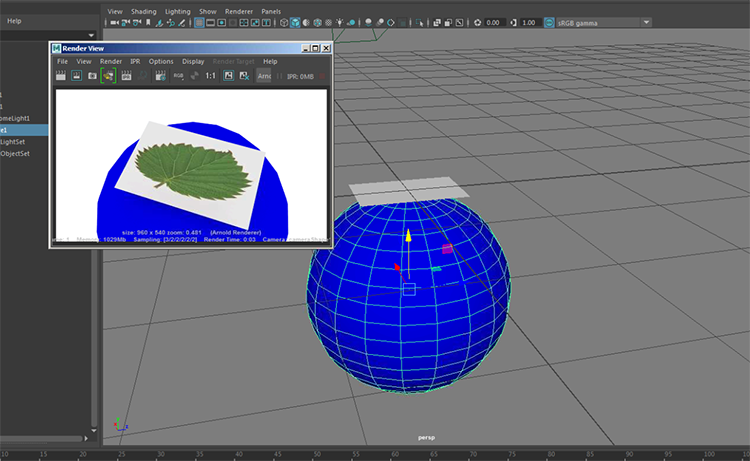The height and width of the screenshot is (461, 750).
Task: Toggle the RGB channels display button
Action: pyautogui.click(x=178, y=75)
